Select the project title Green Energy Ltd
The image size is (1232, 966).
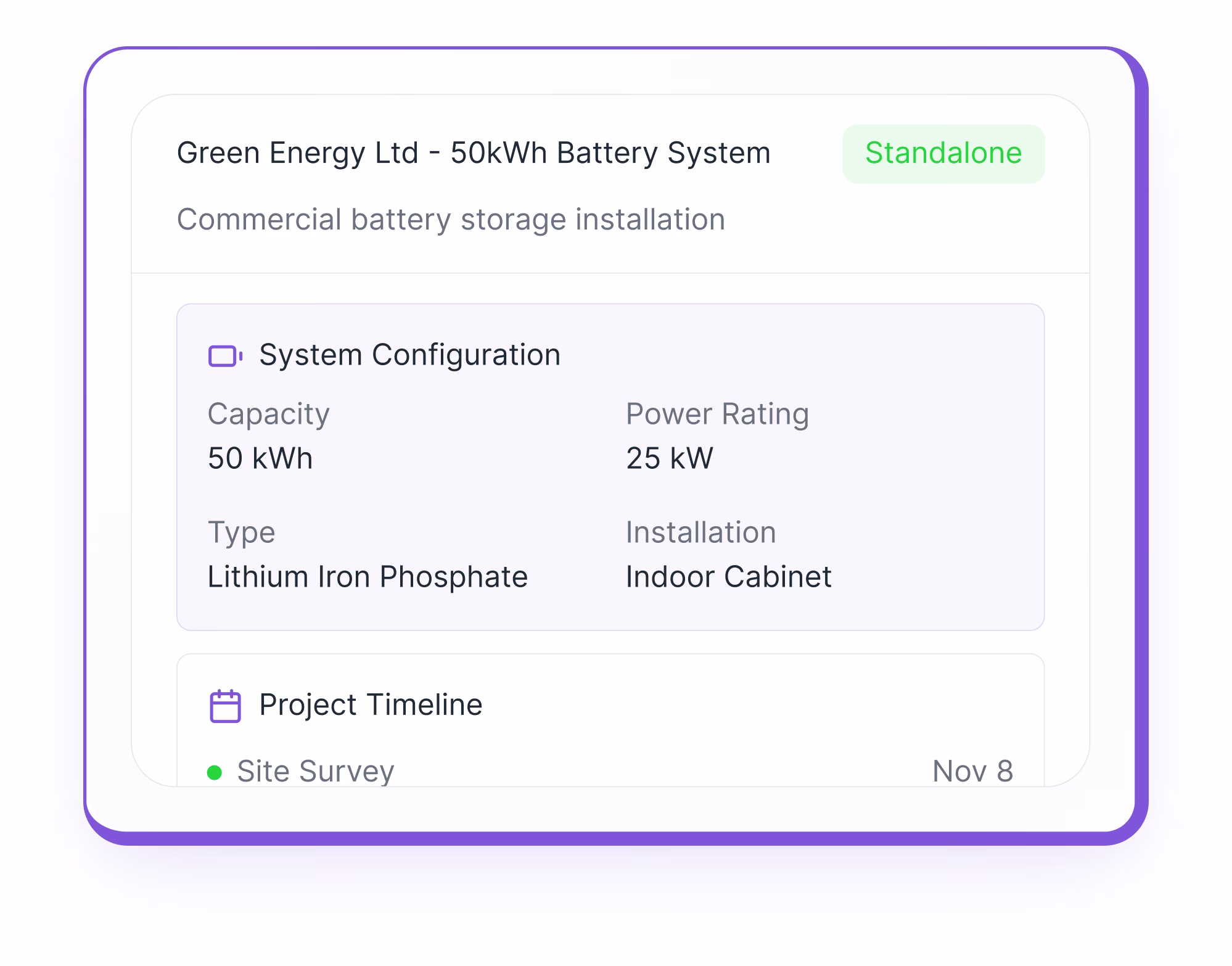[473, 152]
